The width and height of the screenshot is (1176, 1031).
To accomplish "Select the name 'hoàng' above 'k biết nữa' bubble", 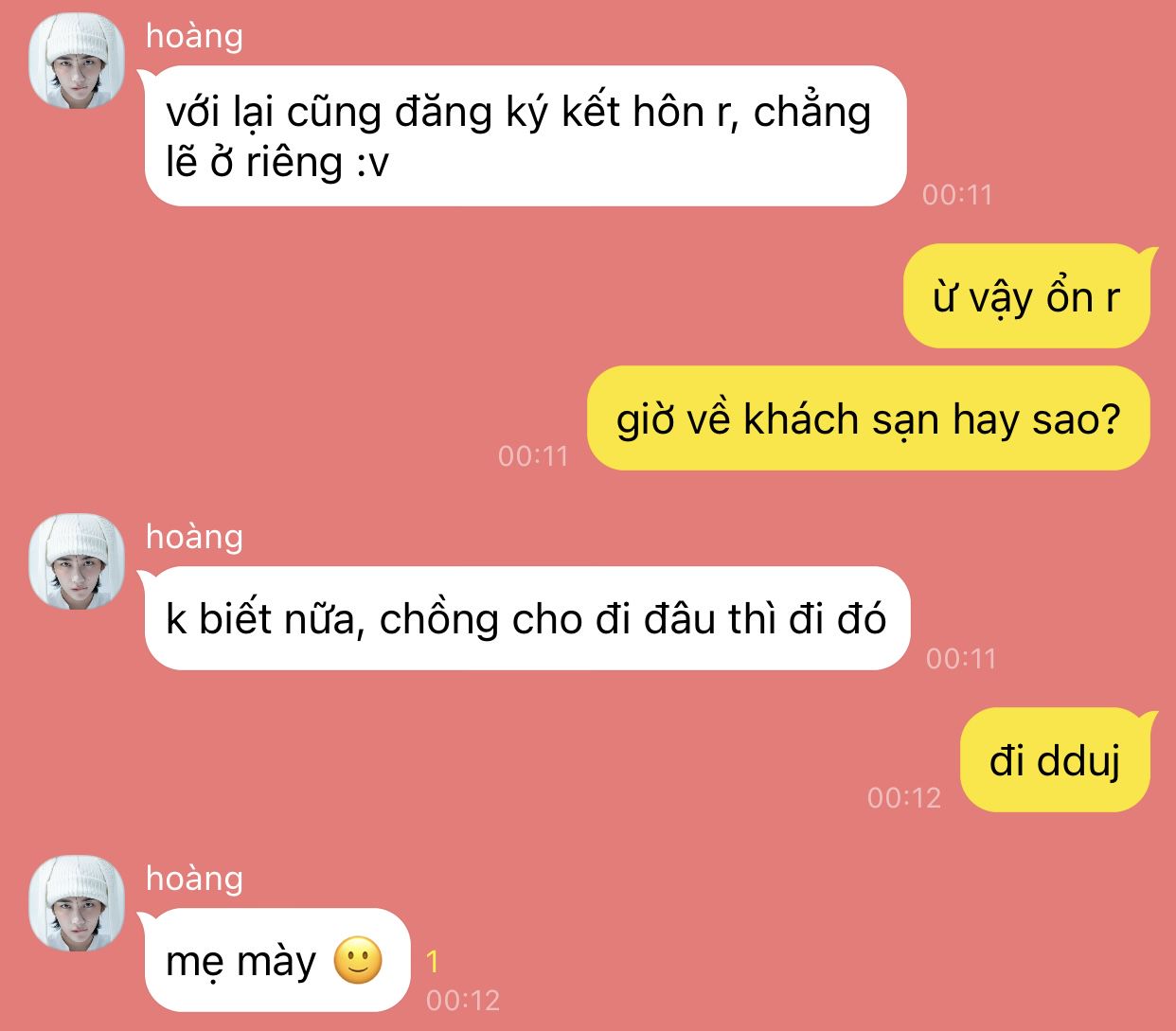I will point(194,537).
